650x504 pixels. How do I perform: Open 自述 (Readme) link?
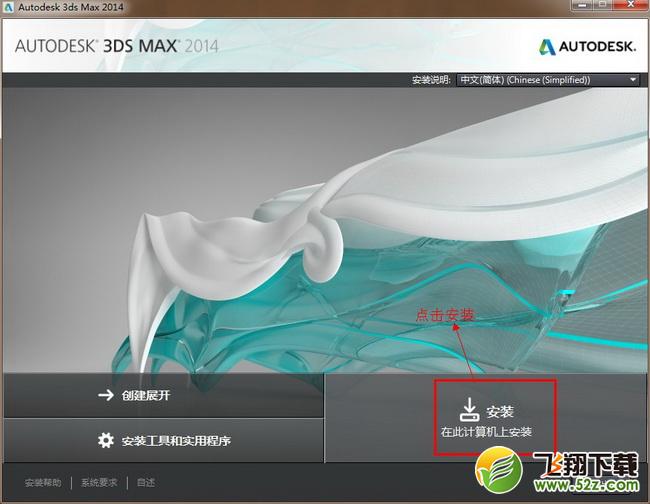click(x=146, y=482)
